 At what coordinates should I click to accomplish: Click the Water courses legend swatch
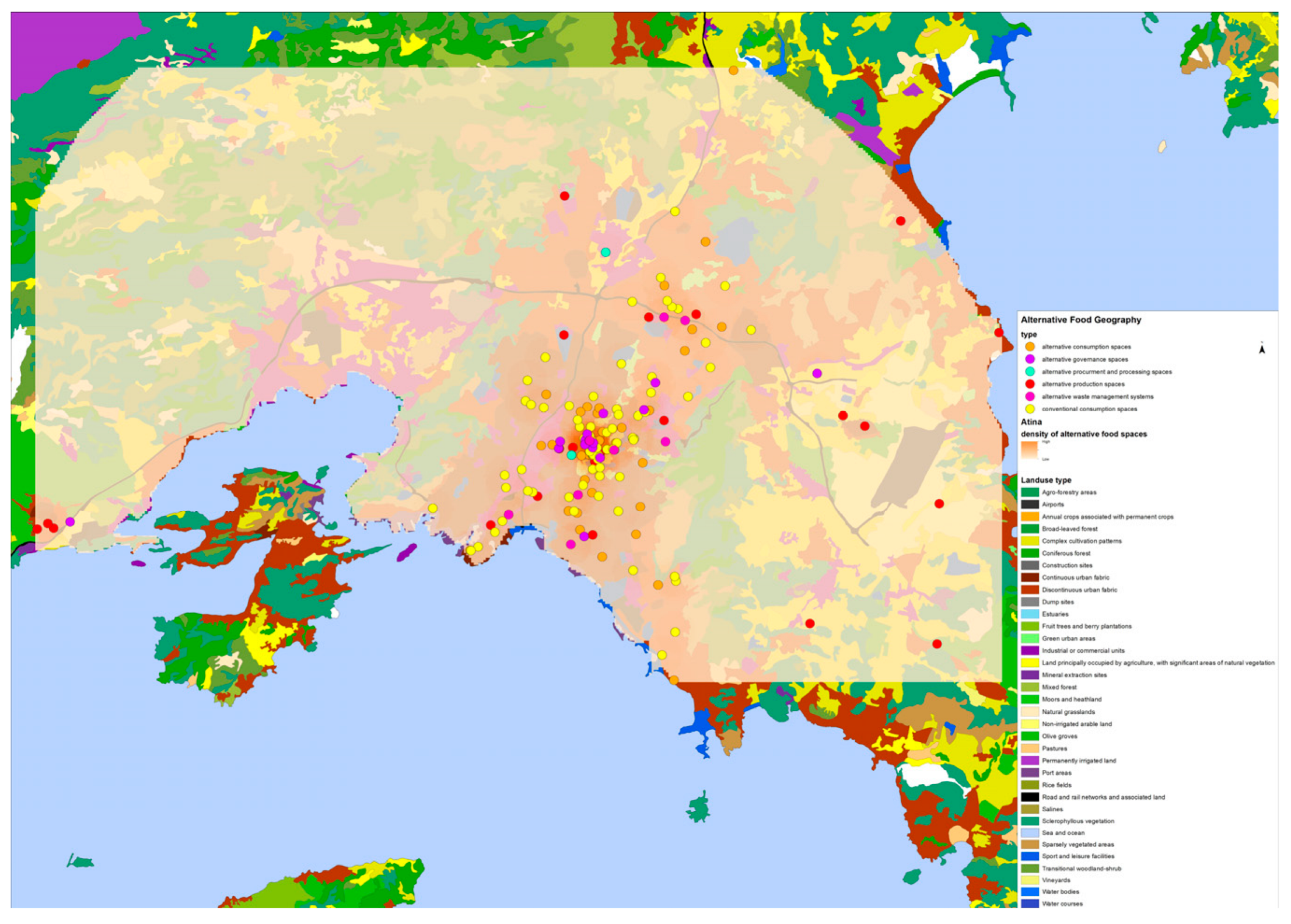pyautogui.click(x=1030, y=904)
